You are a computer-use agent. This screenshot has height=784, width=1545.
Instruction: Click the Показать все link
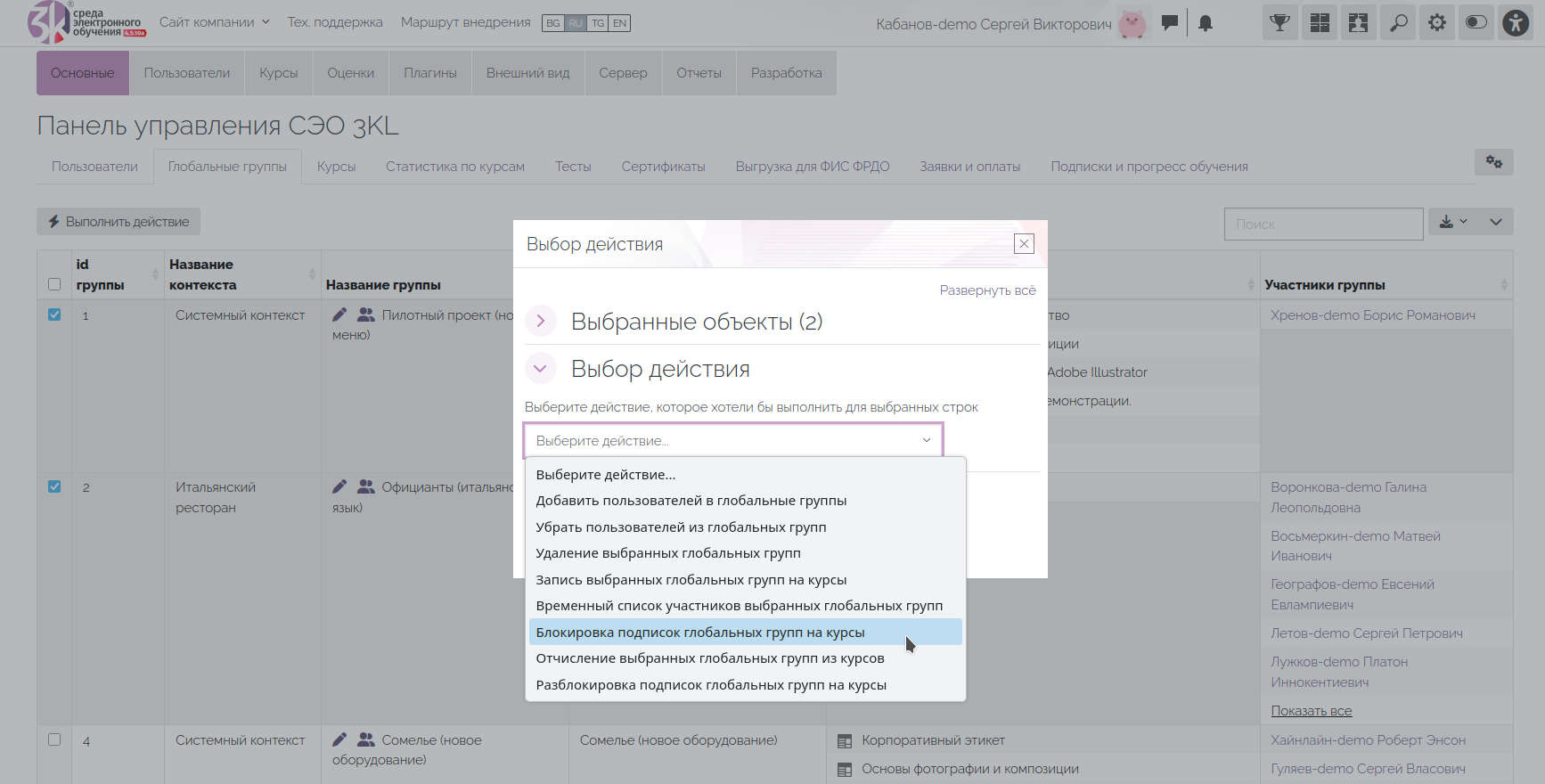(x=1311, y=711)
